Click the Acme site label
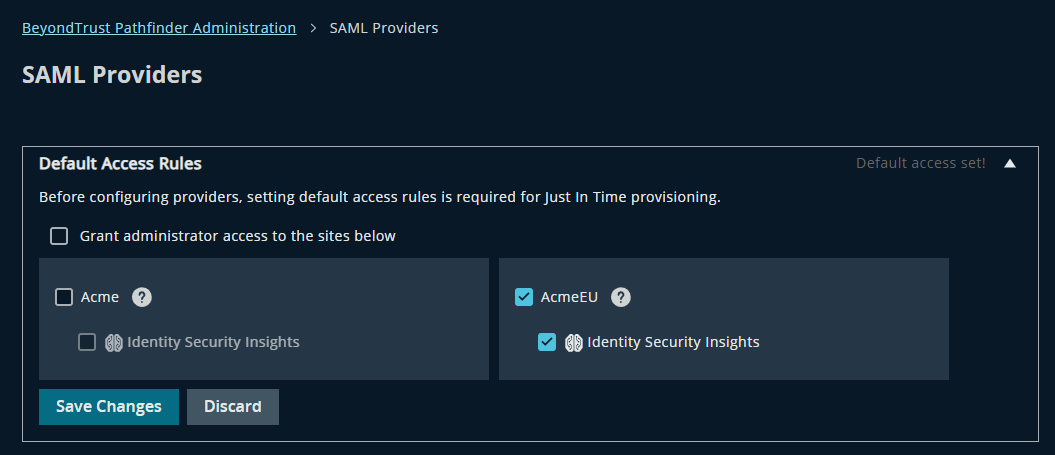This screenshot has height=455, width=1055. tap(100, 297)
